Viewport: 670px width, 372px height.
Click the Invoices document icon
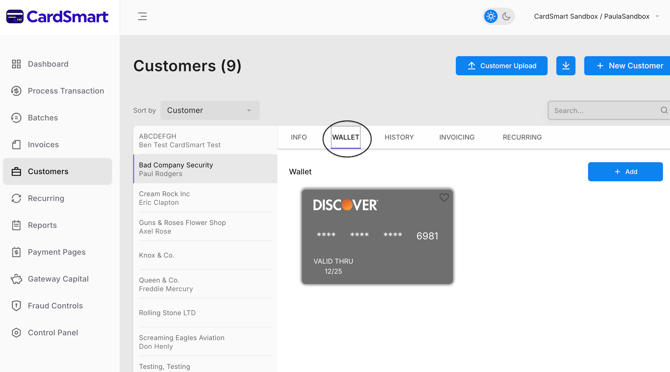pos(16,145)
